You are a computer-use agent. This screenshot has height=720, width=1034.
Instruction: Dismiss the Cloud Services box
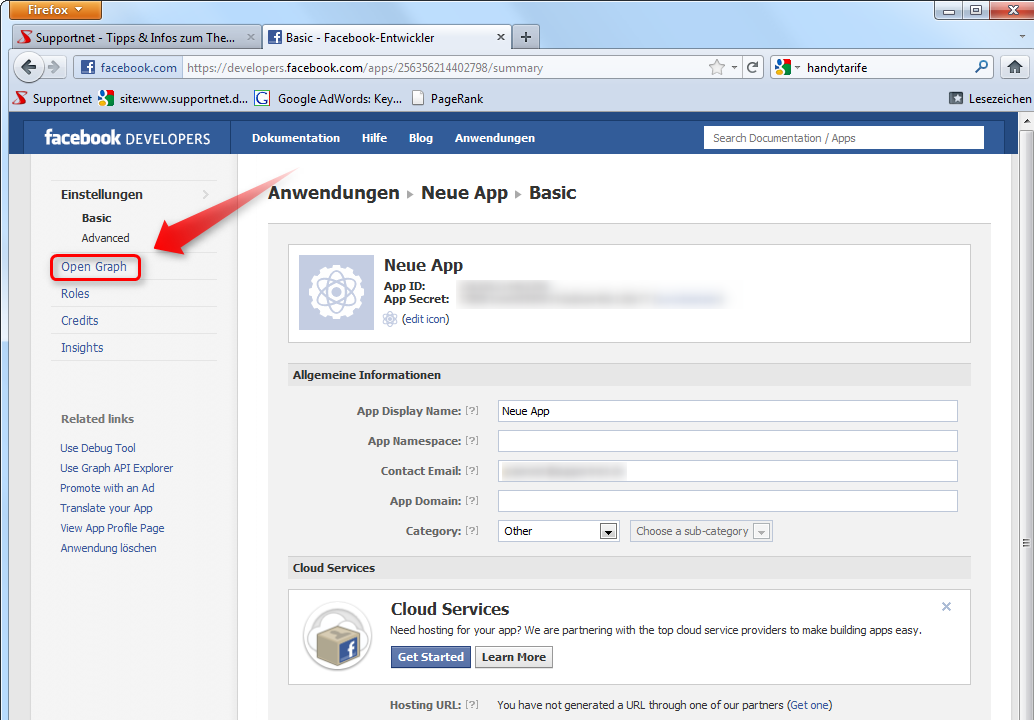[x=946, y=607]
